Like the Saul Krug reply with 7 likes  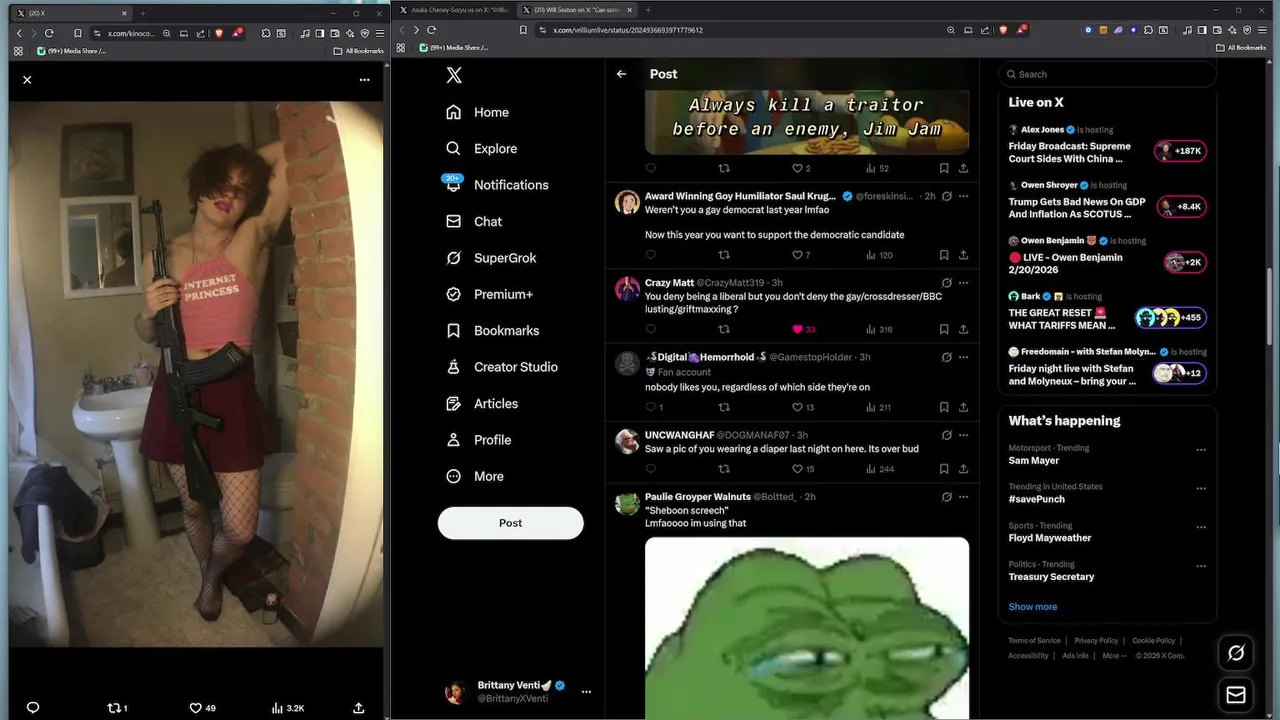pyautogui.click(x=801, y=255)
